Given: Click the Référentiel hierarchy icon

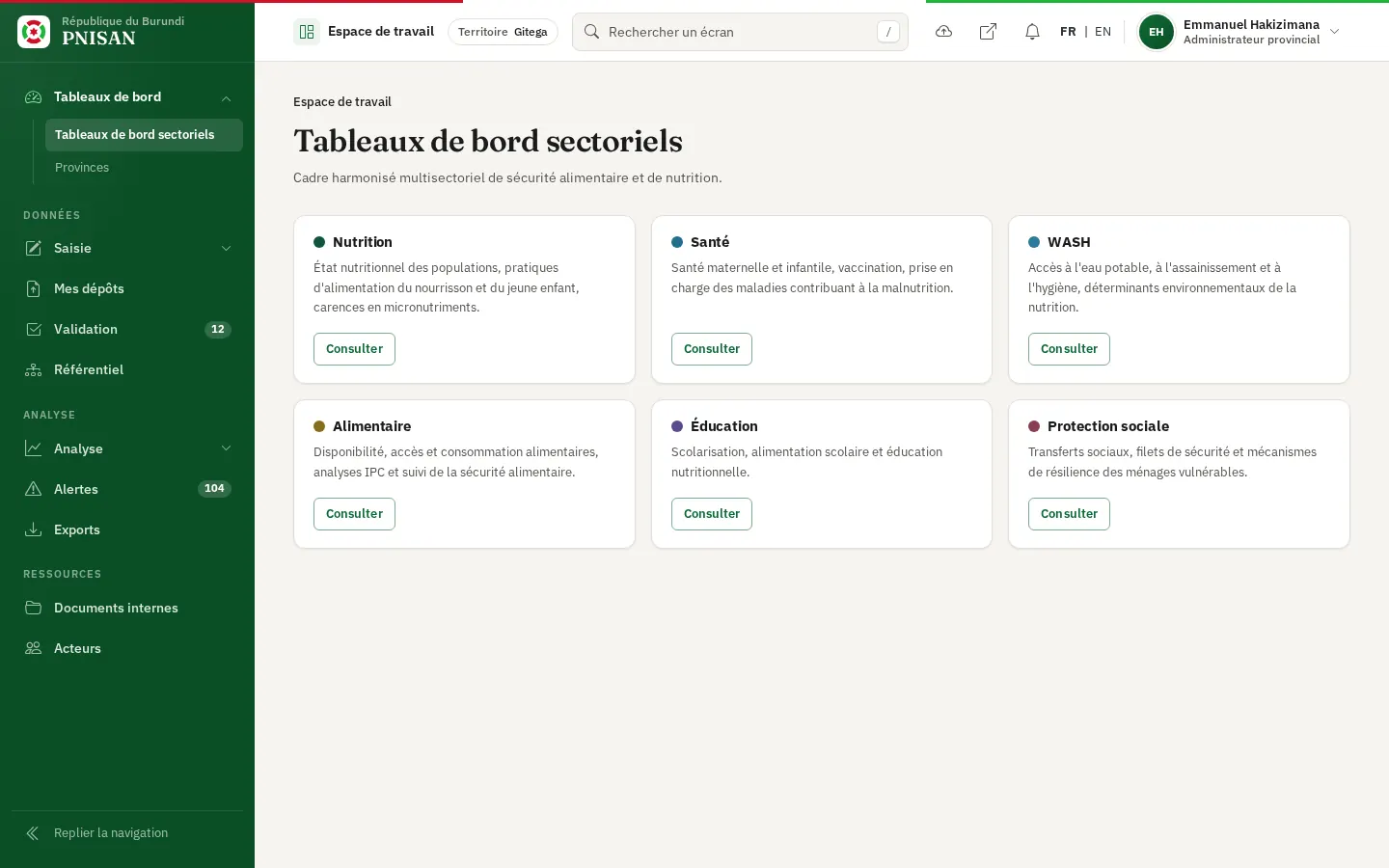Looking at the screenshot, I should (34, 369).
